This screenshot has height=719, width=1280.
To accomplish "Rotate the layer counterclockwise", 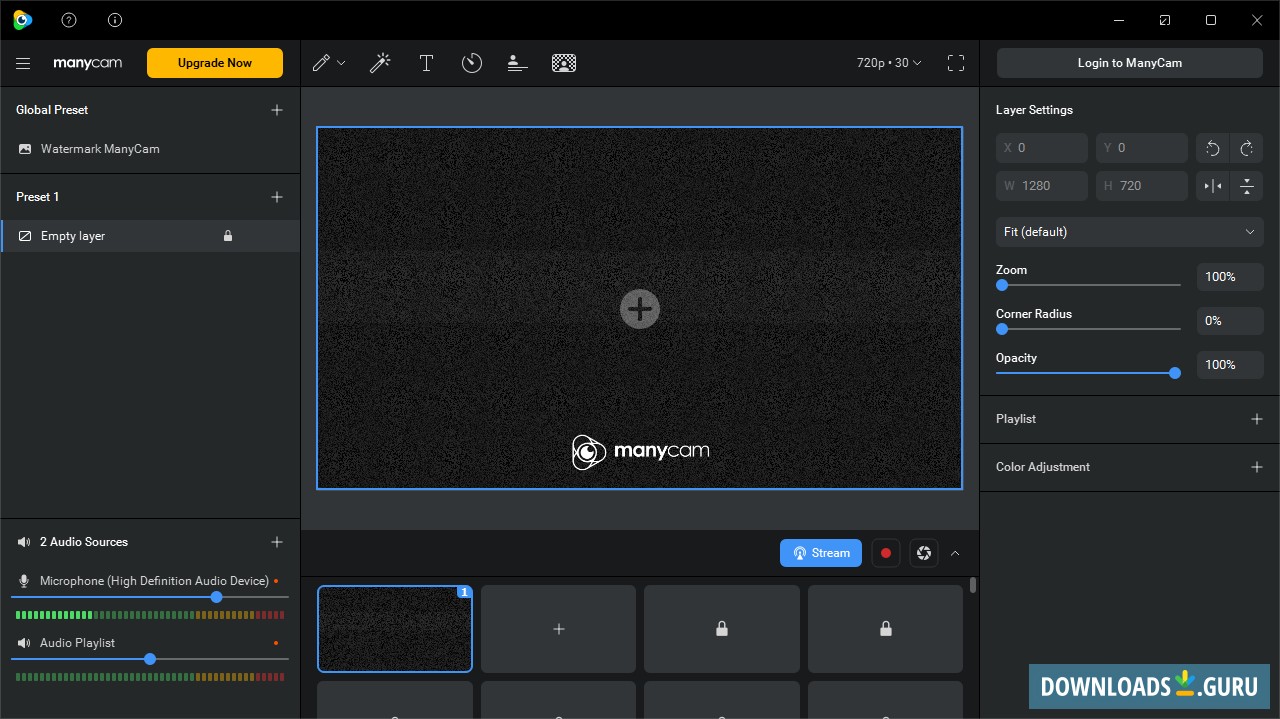I will 1212,148.
